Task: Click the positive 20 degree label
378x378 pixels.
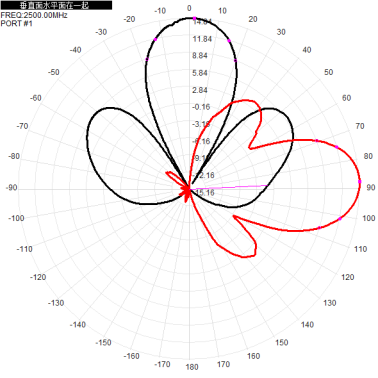Action: tap(253, 19)
